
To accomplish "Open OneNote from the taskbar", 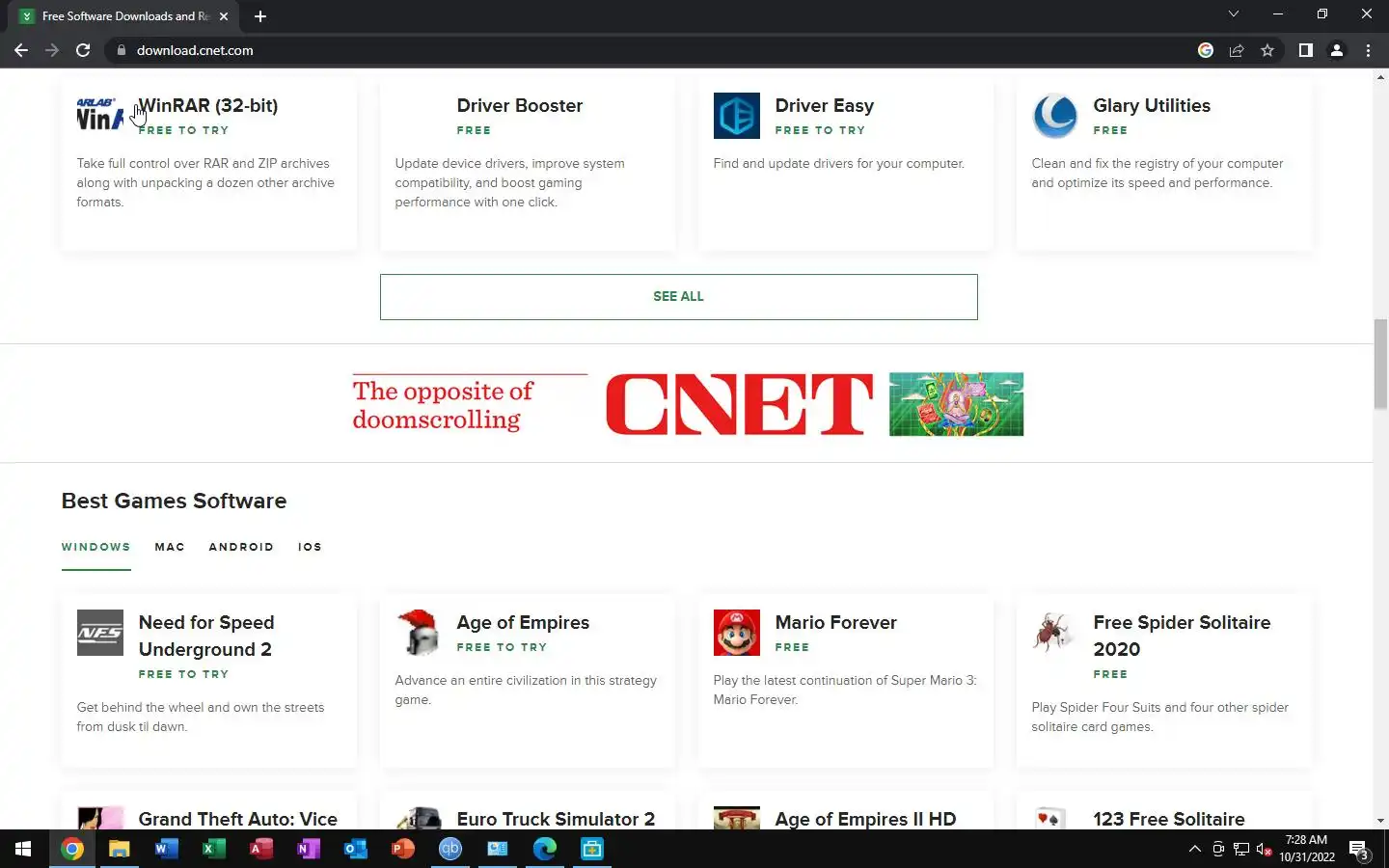I will coord(308,849).
